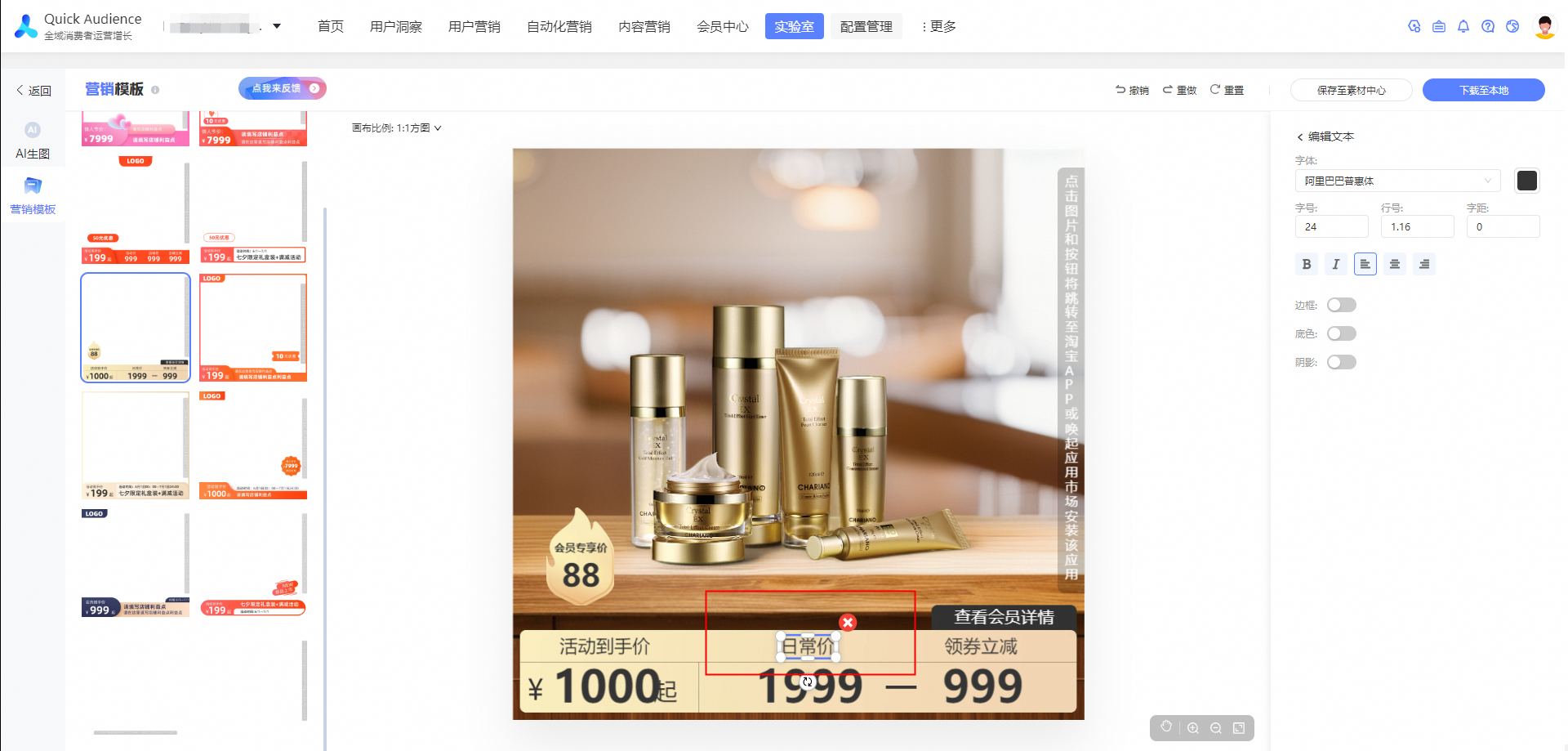The width and height of the screenshot is (1568, 751).
Task: Click the 返回 back link
Action: pos(34,91)
